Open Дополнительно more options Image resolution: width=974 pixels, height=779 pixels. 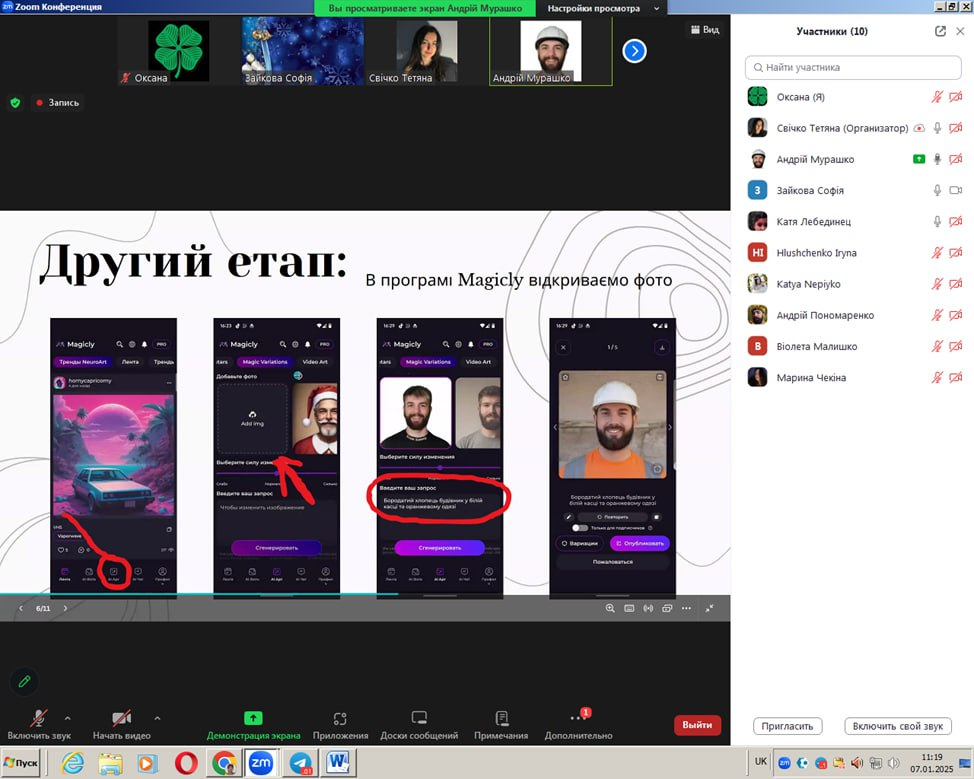(578, 724)
